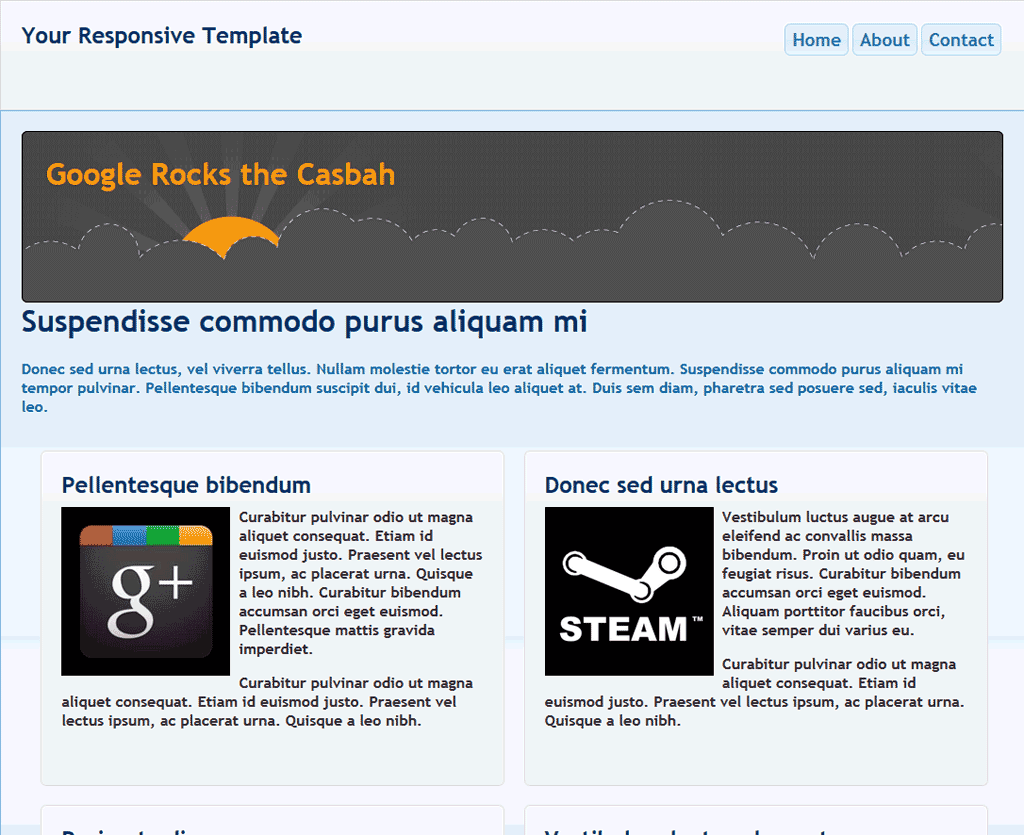Click the 'Pellentesque bibendum' card heading
The width and height of the screenshot is (1024, 835).
click(186, 486)
